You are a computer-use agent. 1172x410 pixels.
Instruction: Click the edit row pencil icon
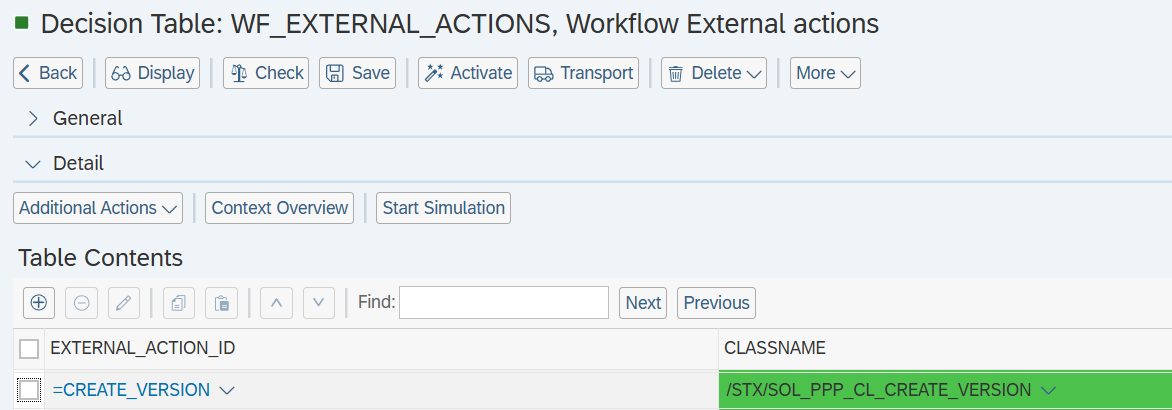click(x=123, y=302)
